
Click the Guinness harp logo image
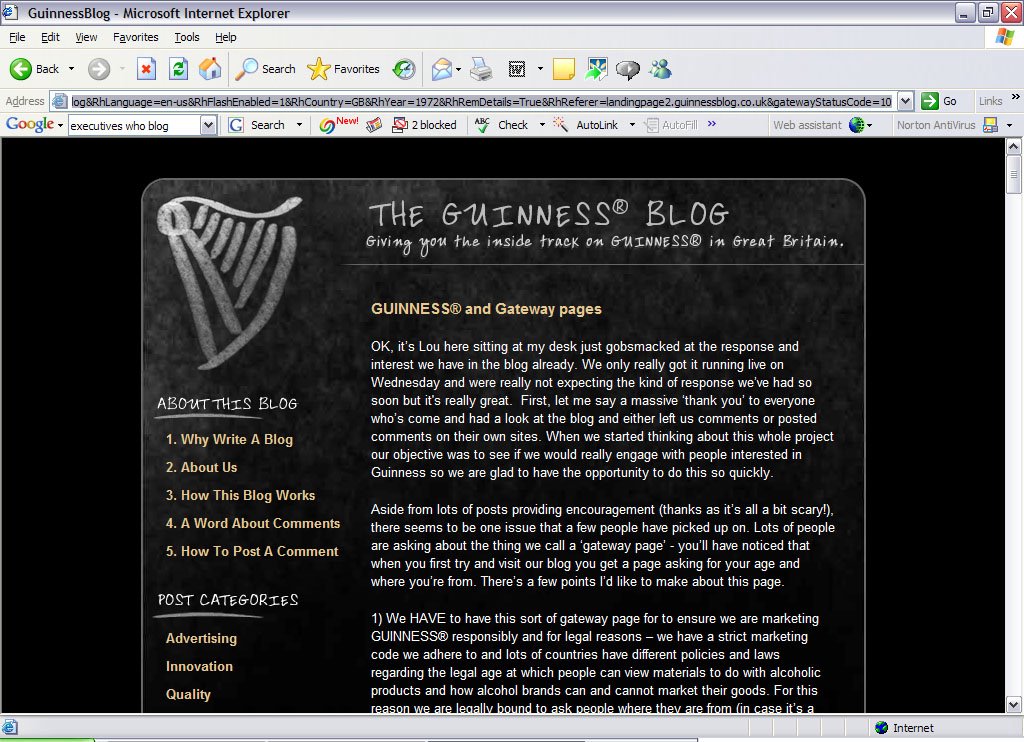(x=229, y=283)
